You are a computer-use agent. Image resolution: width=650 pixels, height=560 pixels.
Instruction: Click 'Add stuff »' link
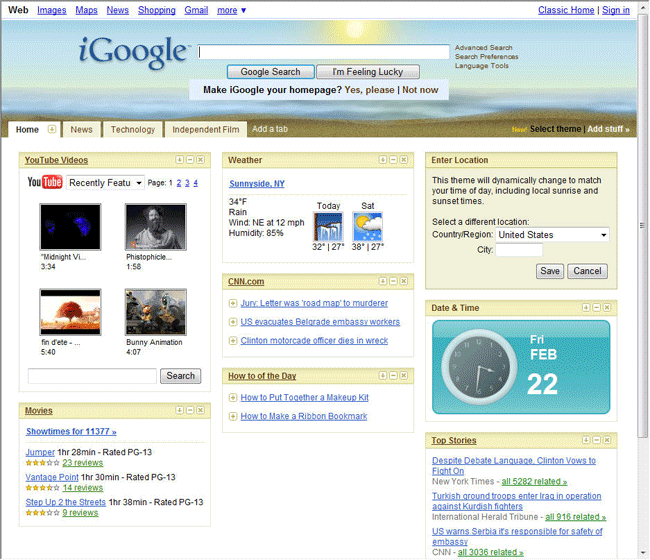(x=608, y=129)
